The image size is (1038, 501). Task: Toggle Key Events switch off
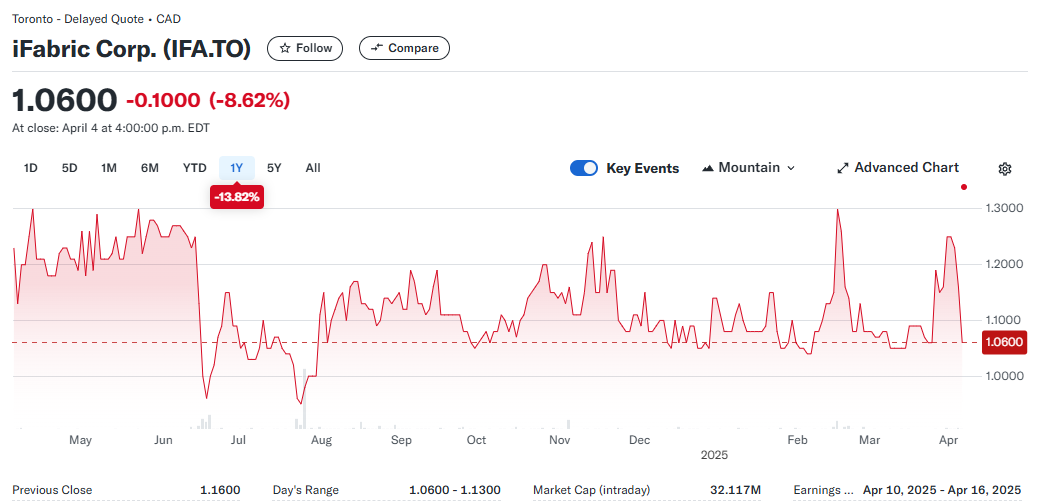click(x=584, y=168)
